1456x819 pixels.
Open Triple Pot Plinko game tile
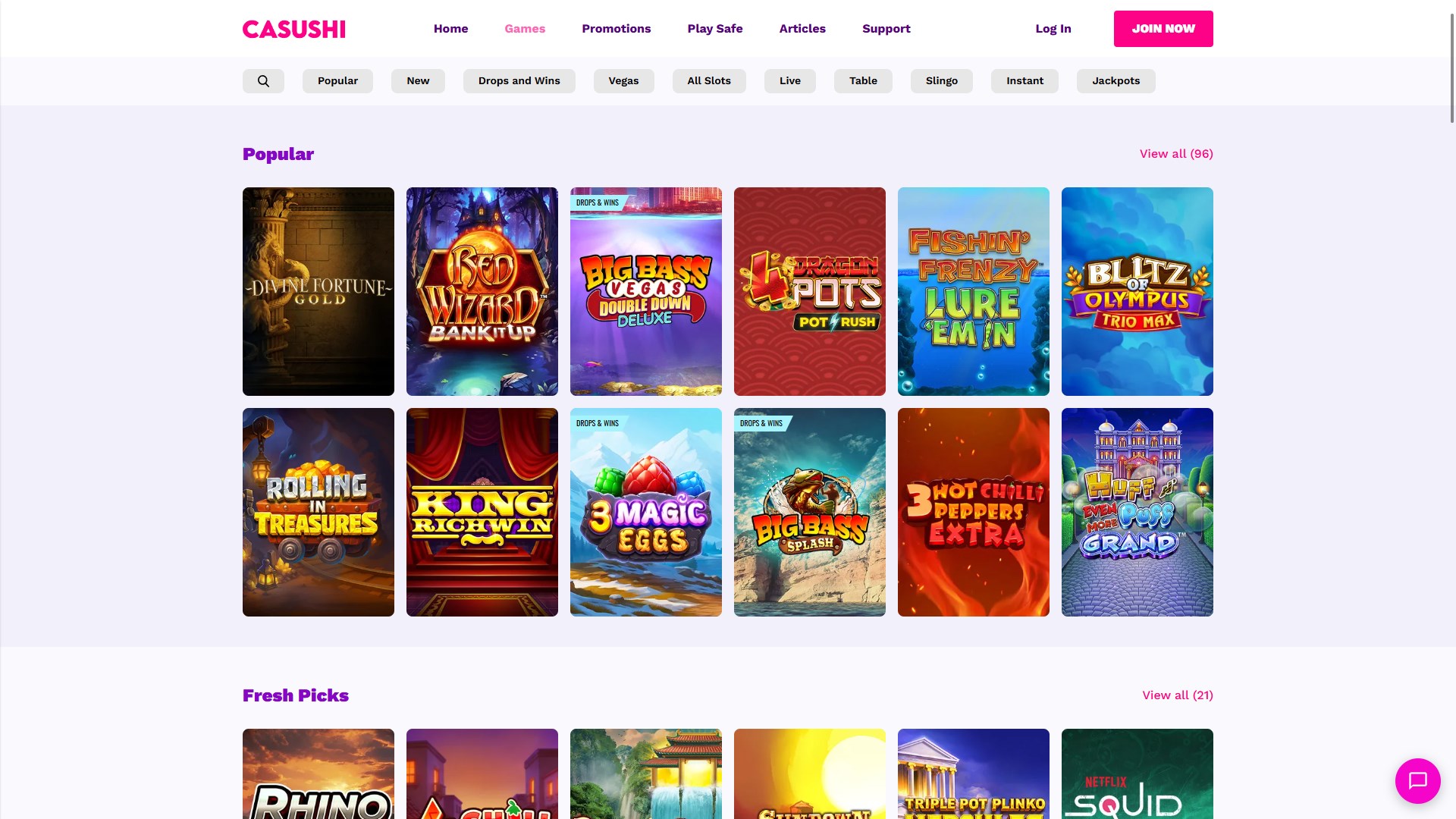pyautogui.click(x=974, y=773)
